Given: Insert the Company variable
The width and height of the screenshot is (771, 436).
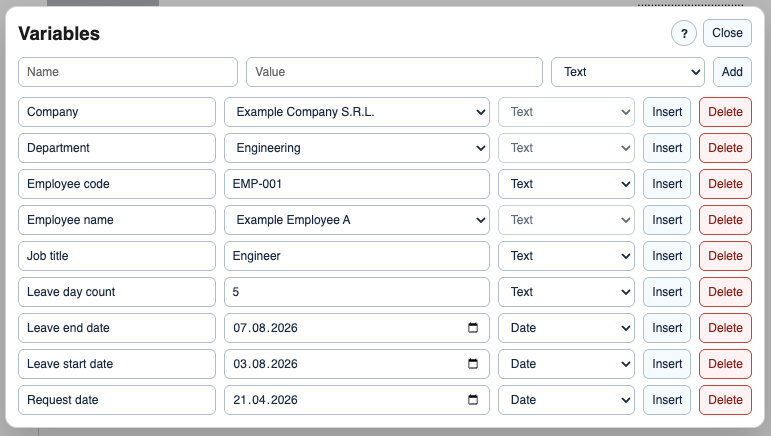Looking at the screenshot, I should (x=667, y=112).
